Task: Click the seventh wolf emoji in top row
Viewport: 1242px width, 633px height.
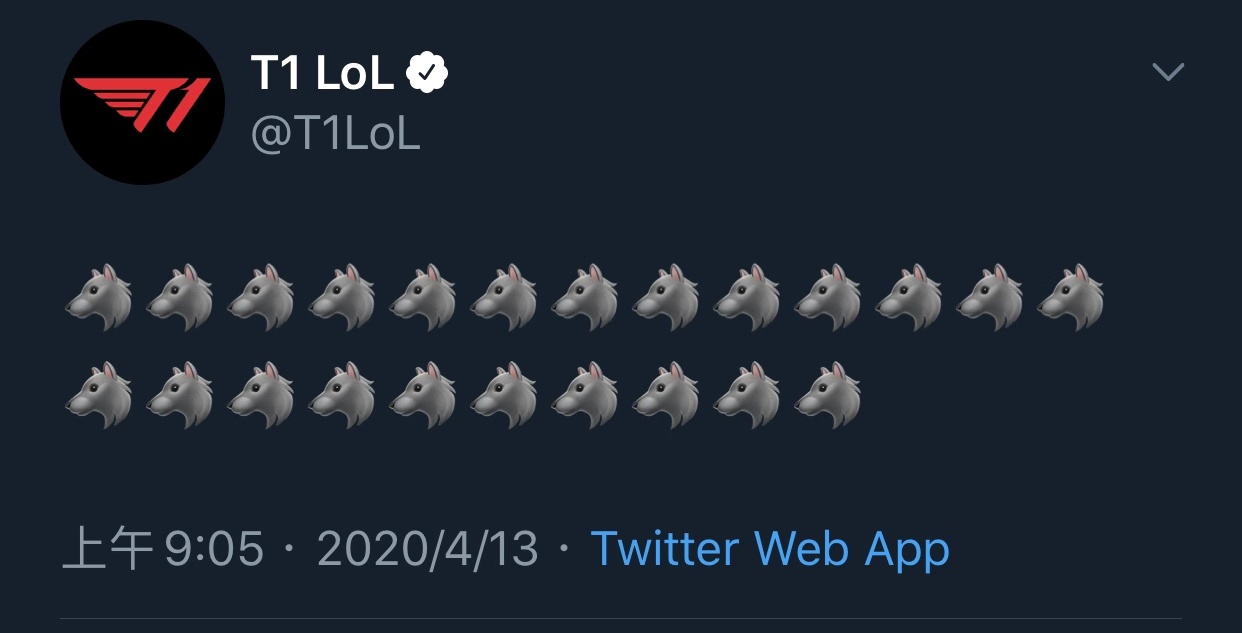Action: [585, 298]
